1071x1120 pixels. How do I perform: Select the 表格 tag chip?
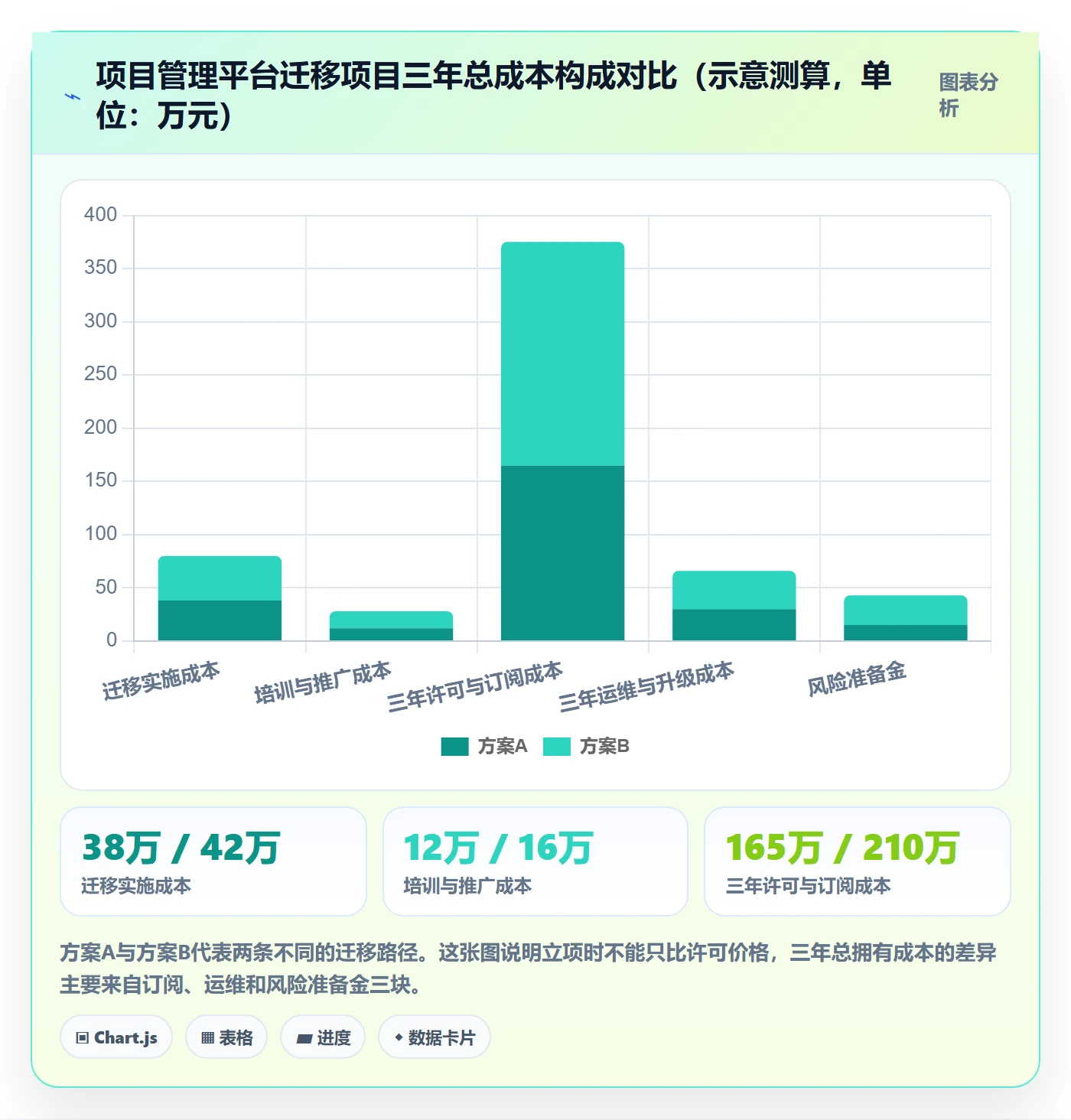pos(226,1037)
